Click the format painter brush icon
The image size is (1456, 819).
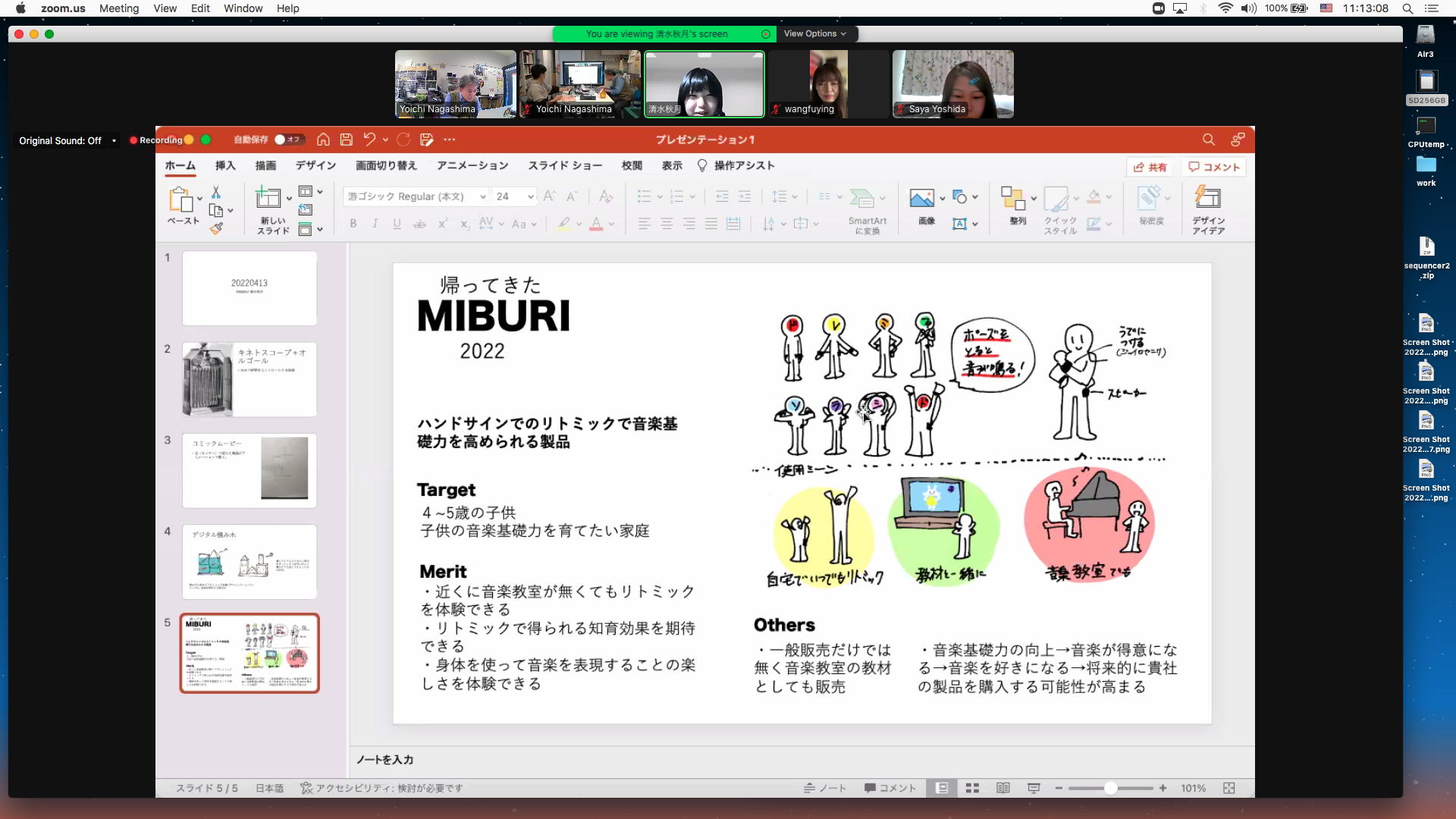217,228
